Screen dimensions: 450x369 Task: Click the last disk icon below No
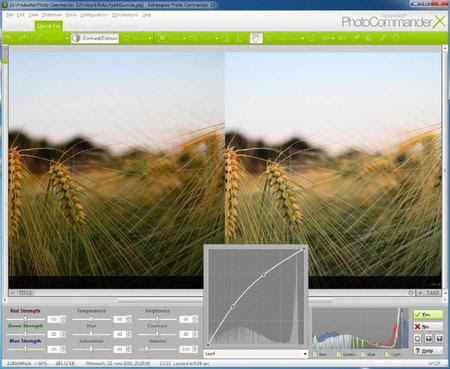tap(439, 339)
